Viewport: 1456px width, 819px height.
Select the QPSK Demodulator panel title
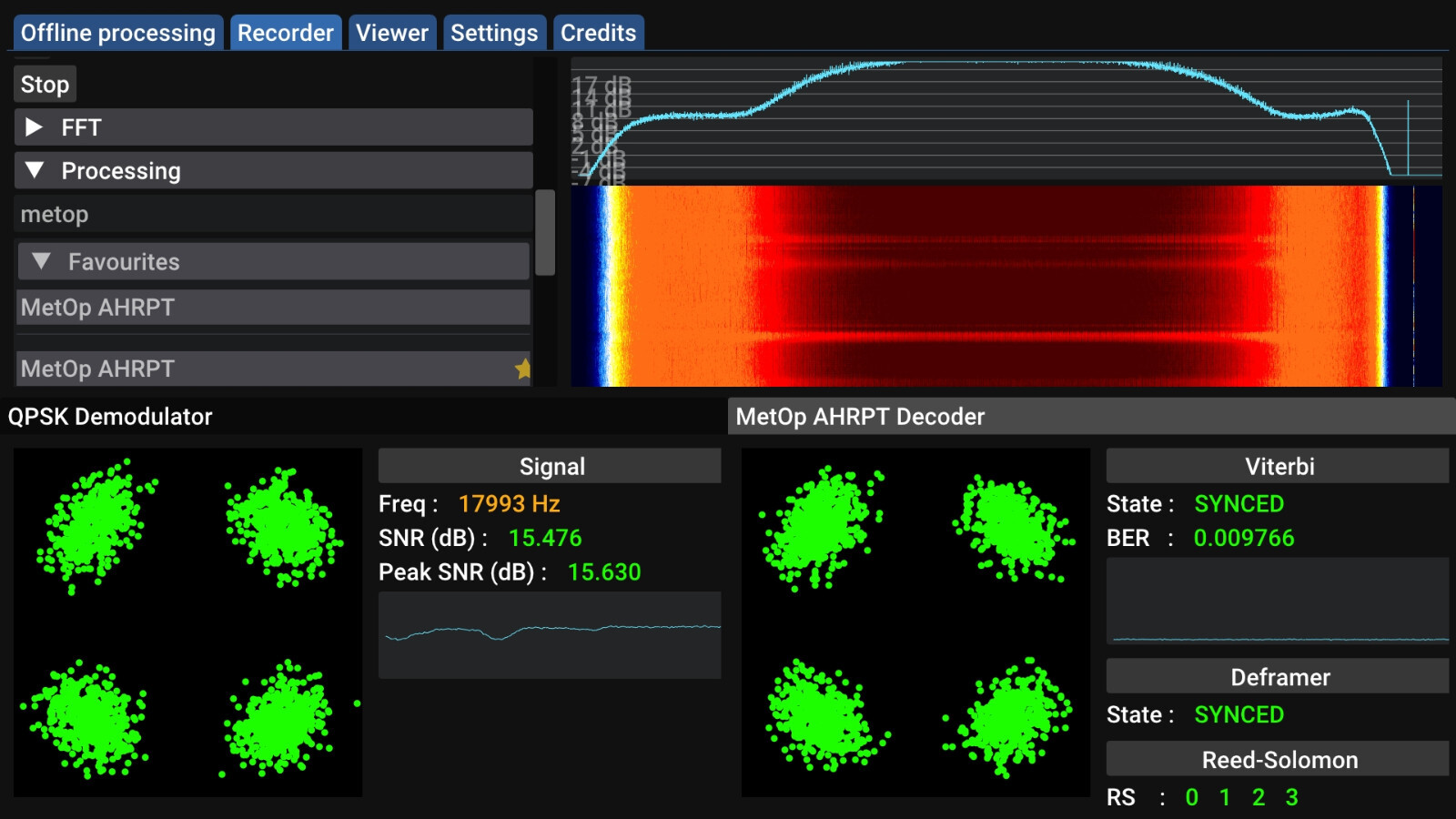pos(110,417)
